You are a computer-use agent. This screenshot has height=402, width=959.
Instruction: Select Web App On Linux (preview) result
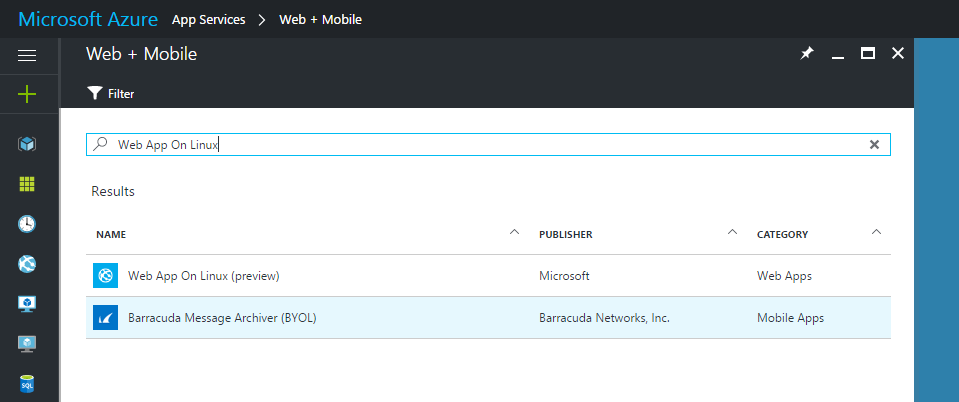pos(203,276)
